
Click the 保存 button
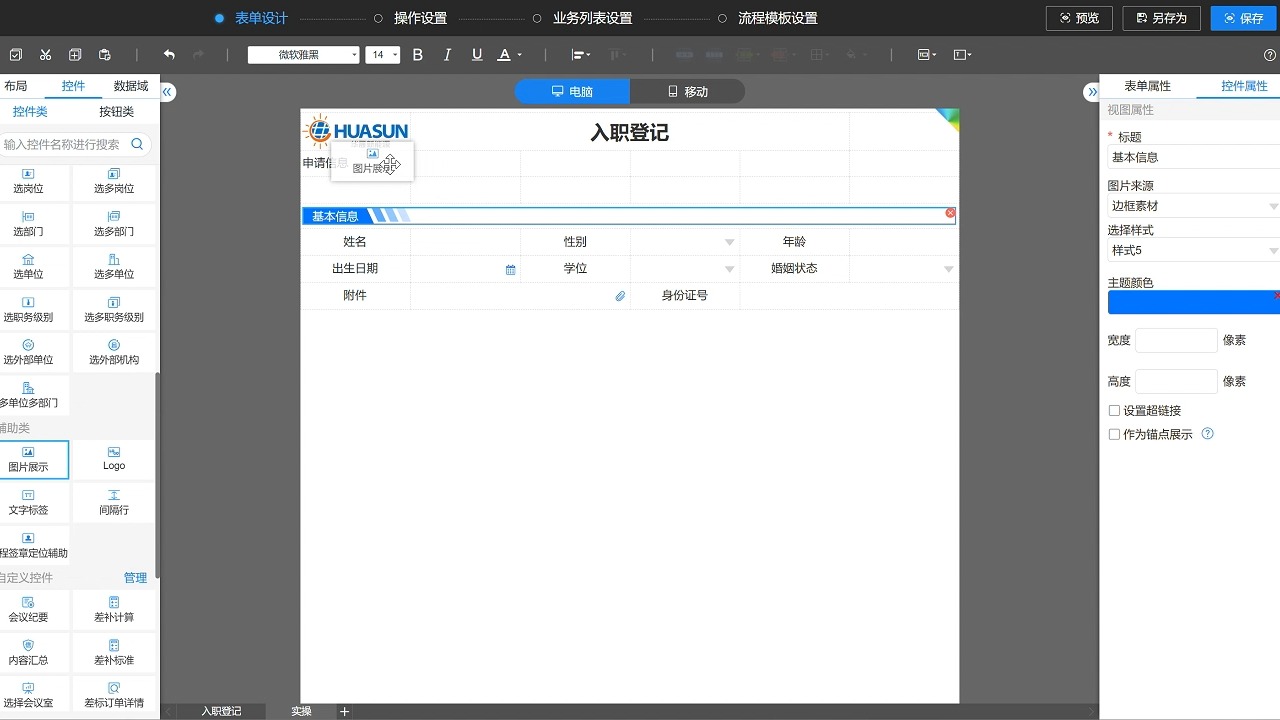point(1243,18)
